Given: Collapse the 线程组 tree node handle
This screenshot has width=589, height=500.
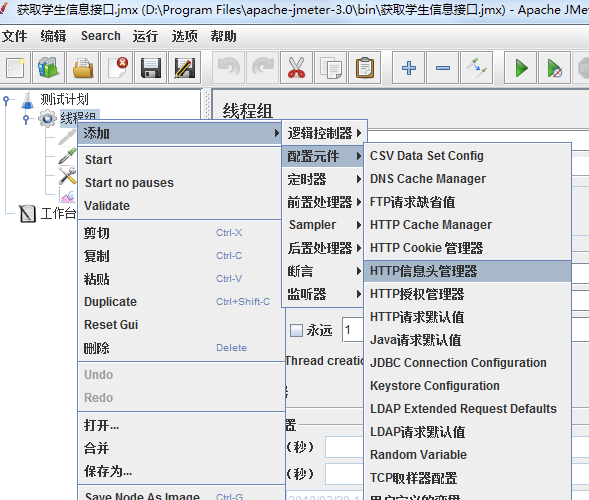Looking at the screenshot, I should pos(26,119).
